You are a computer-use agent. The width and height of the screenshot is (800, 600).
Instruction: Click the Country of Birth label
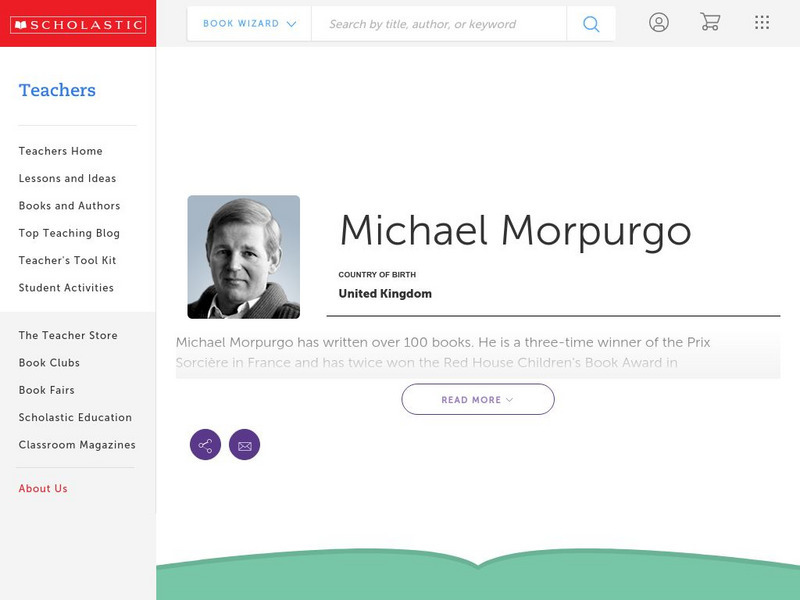[x=377, y=274]
